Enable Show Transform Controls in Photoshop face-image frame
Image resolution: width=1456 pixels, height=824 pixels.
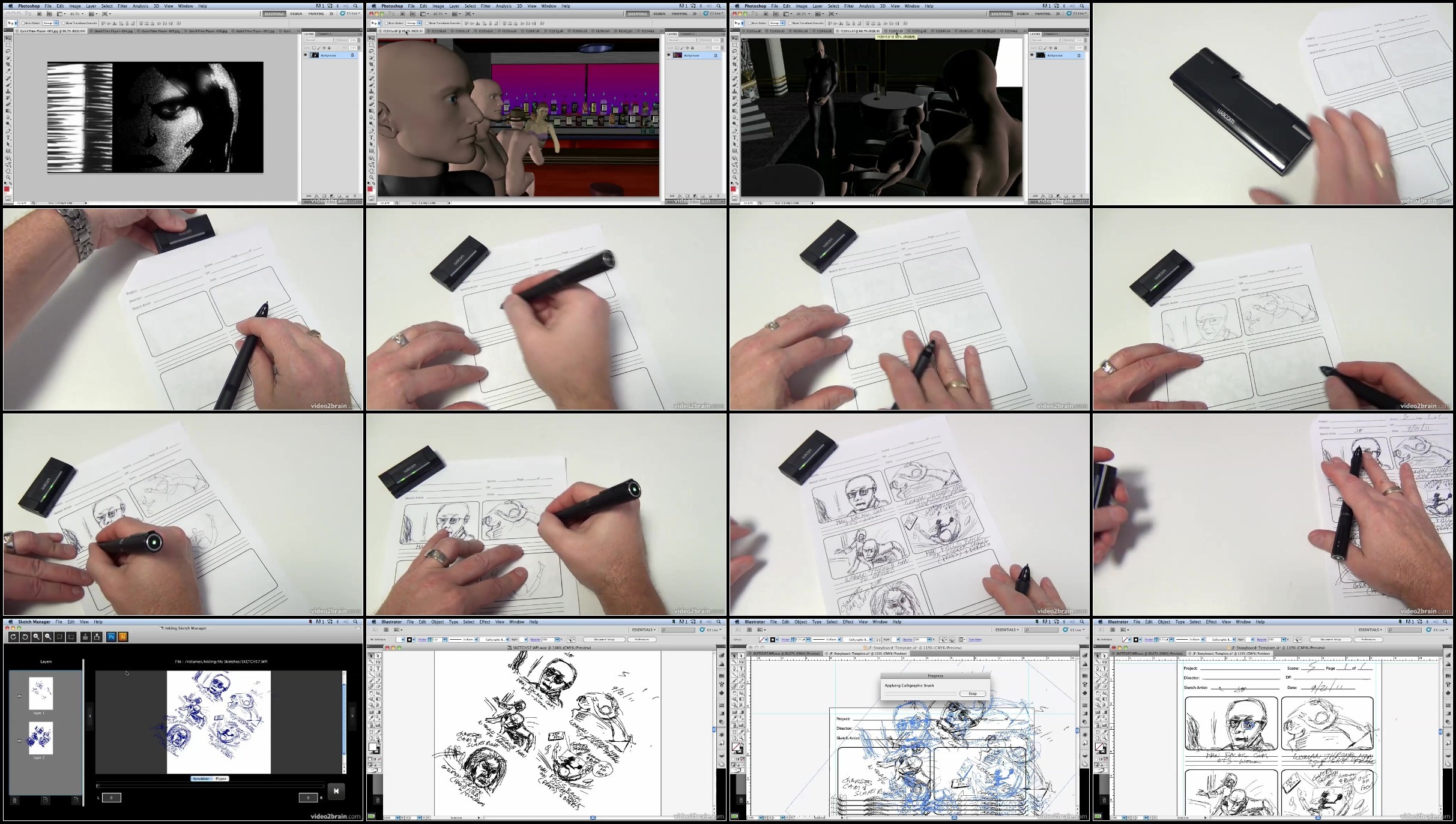(64, 23)
